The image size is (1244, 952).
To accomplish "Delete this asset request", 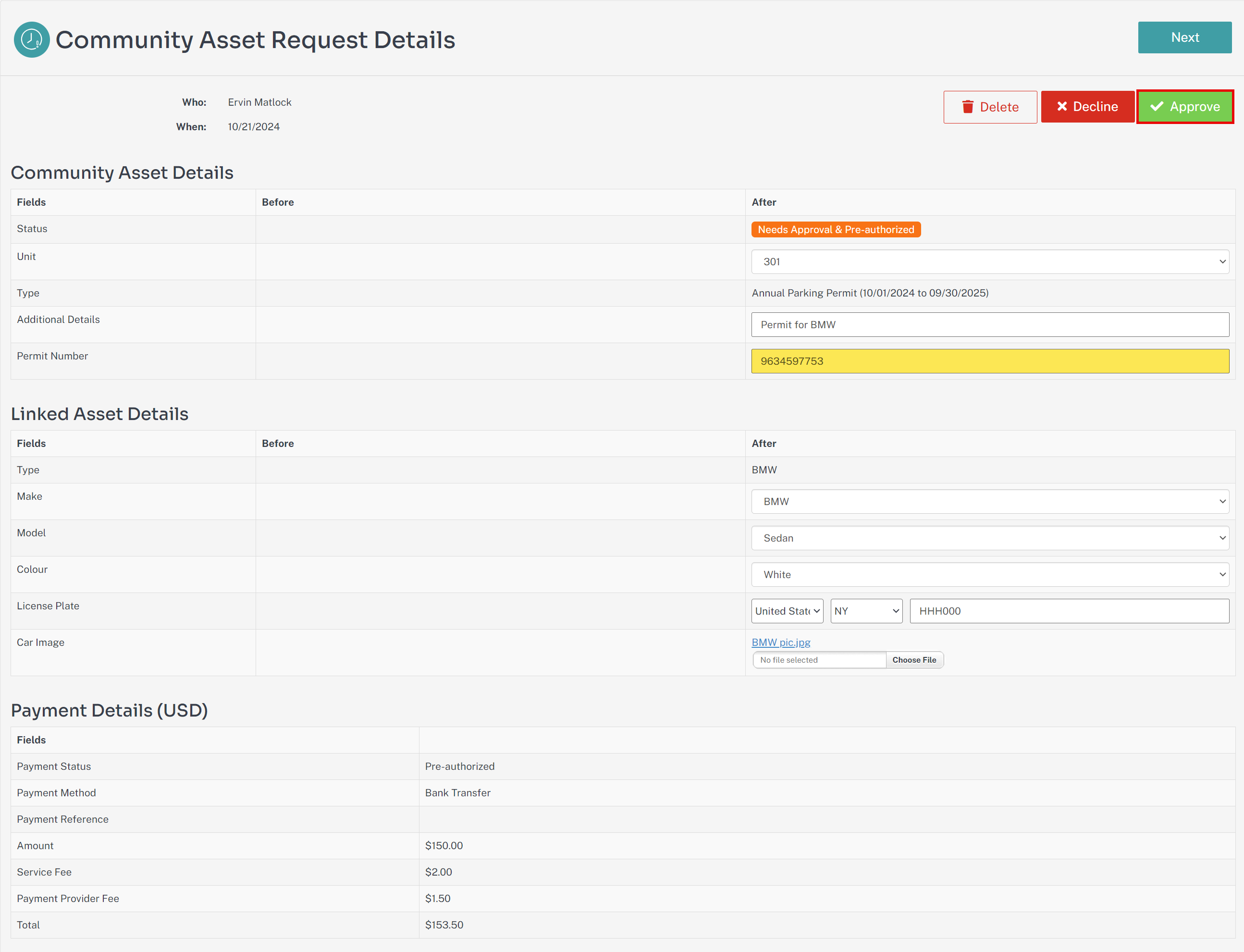I will [x=990, y=107].
